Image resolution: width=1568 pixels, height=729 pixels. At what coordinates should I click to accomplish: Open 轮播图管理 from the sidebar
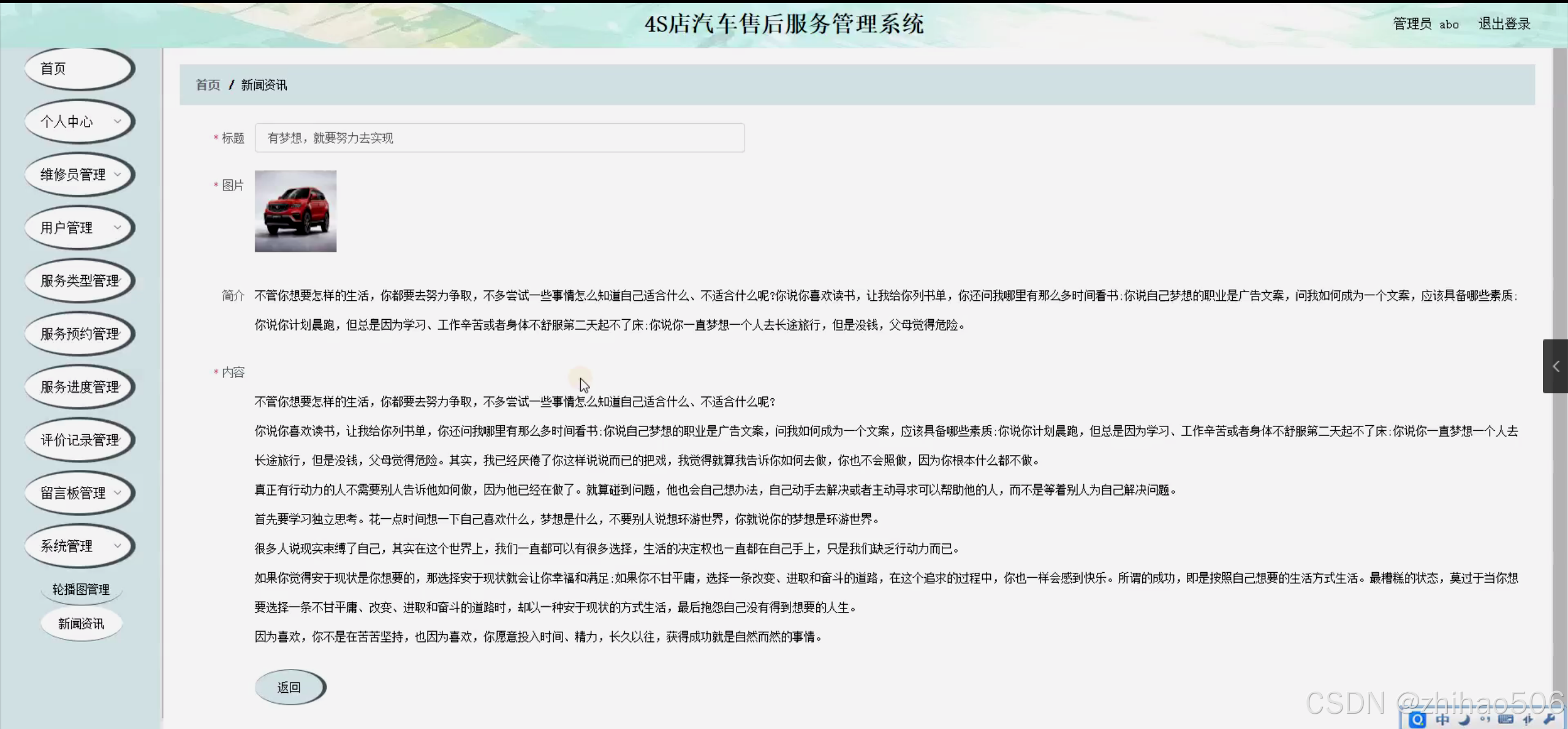[81, 588]
